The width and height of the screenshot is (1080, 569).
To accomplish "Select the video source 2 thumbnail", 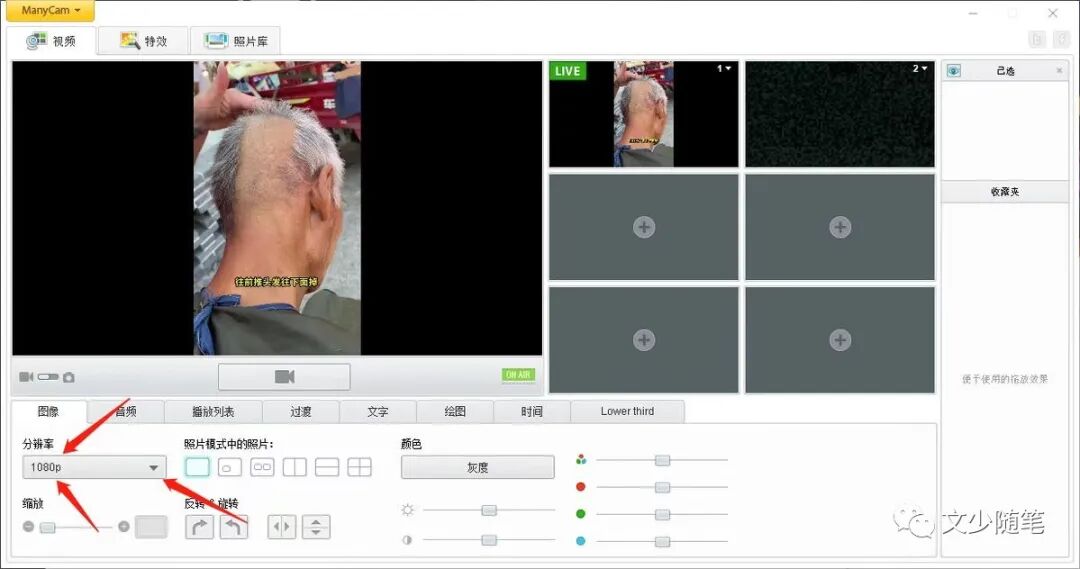I will click(x=840, y=114).
